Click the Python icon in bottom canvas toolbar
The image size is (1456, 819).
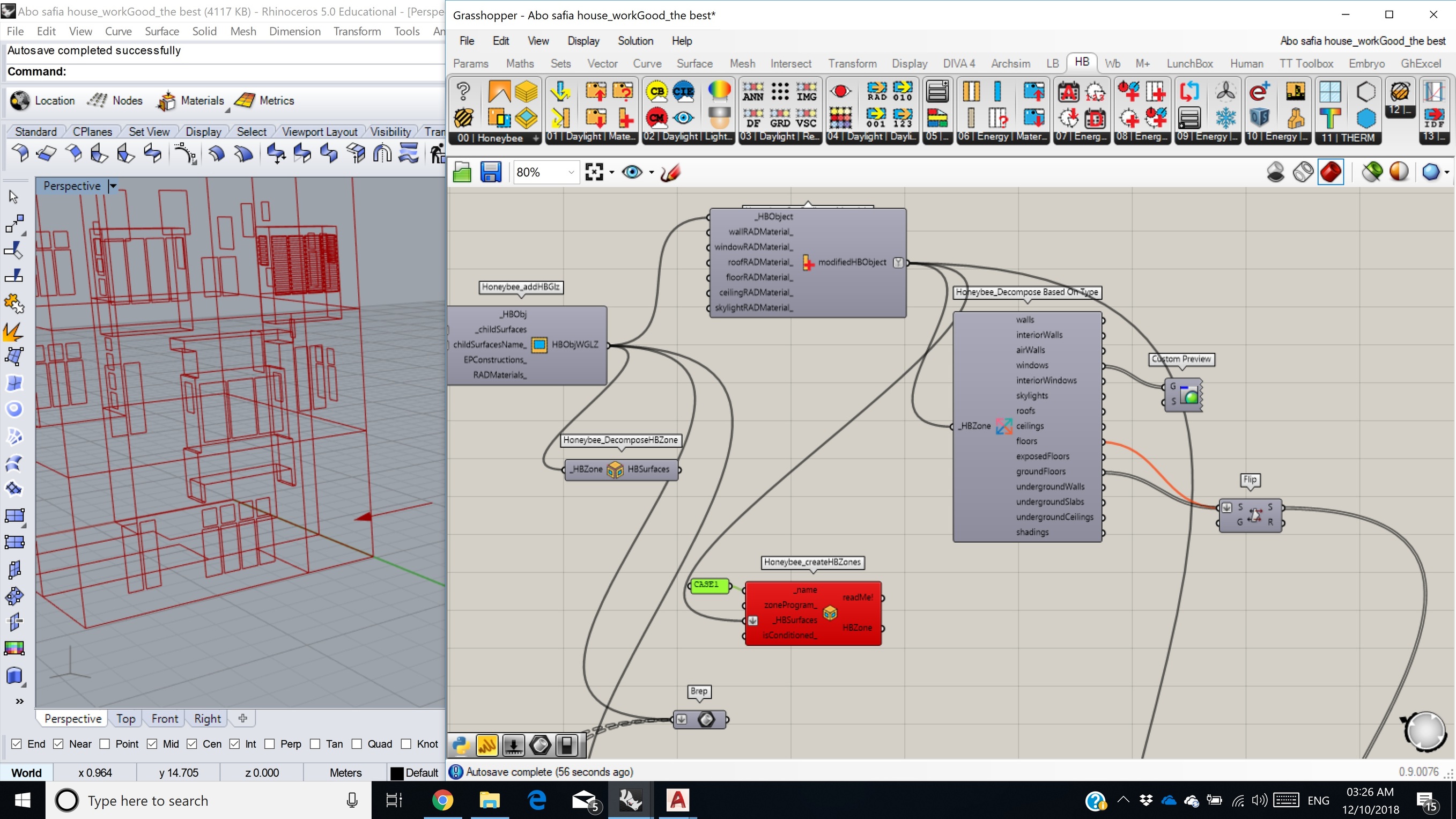click(x=462, y=745)
